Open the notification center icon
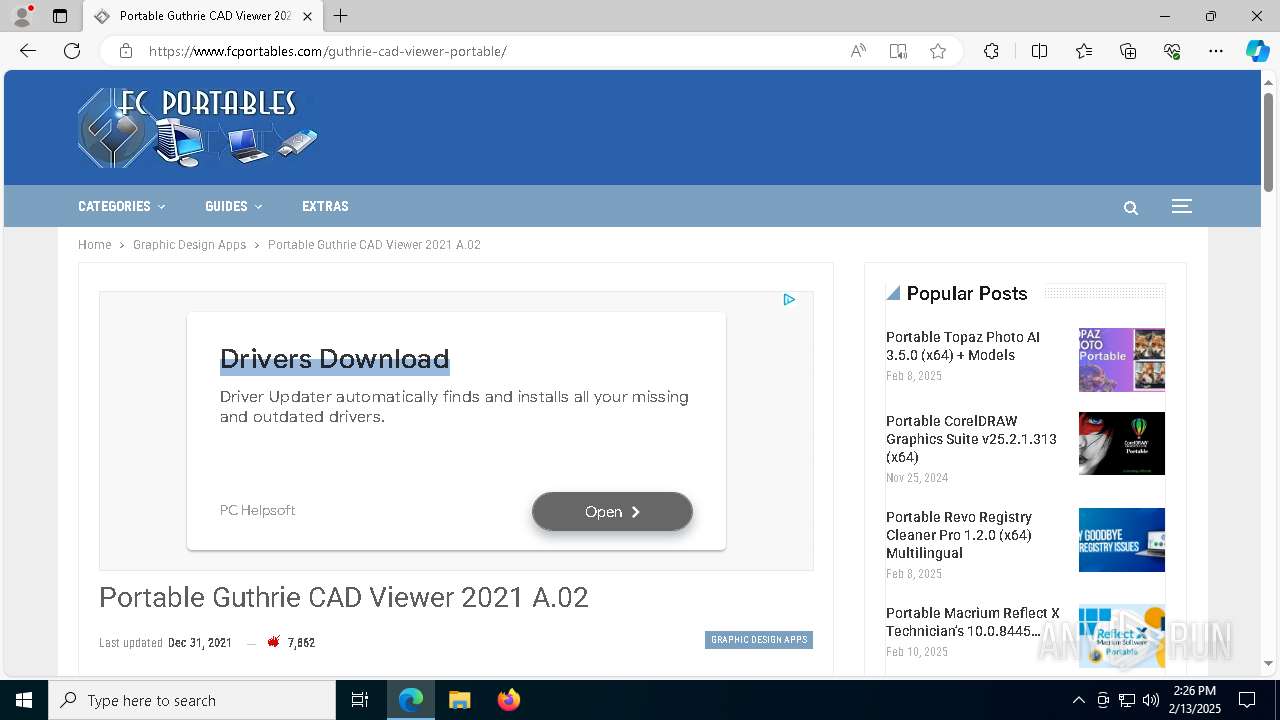The image size is (1280, 720). click(x=1247, y=700)
